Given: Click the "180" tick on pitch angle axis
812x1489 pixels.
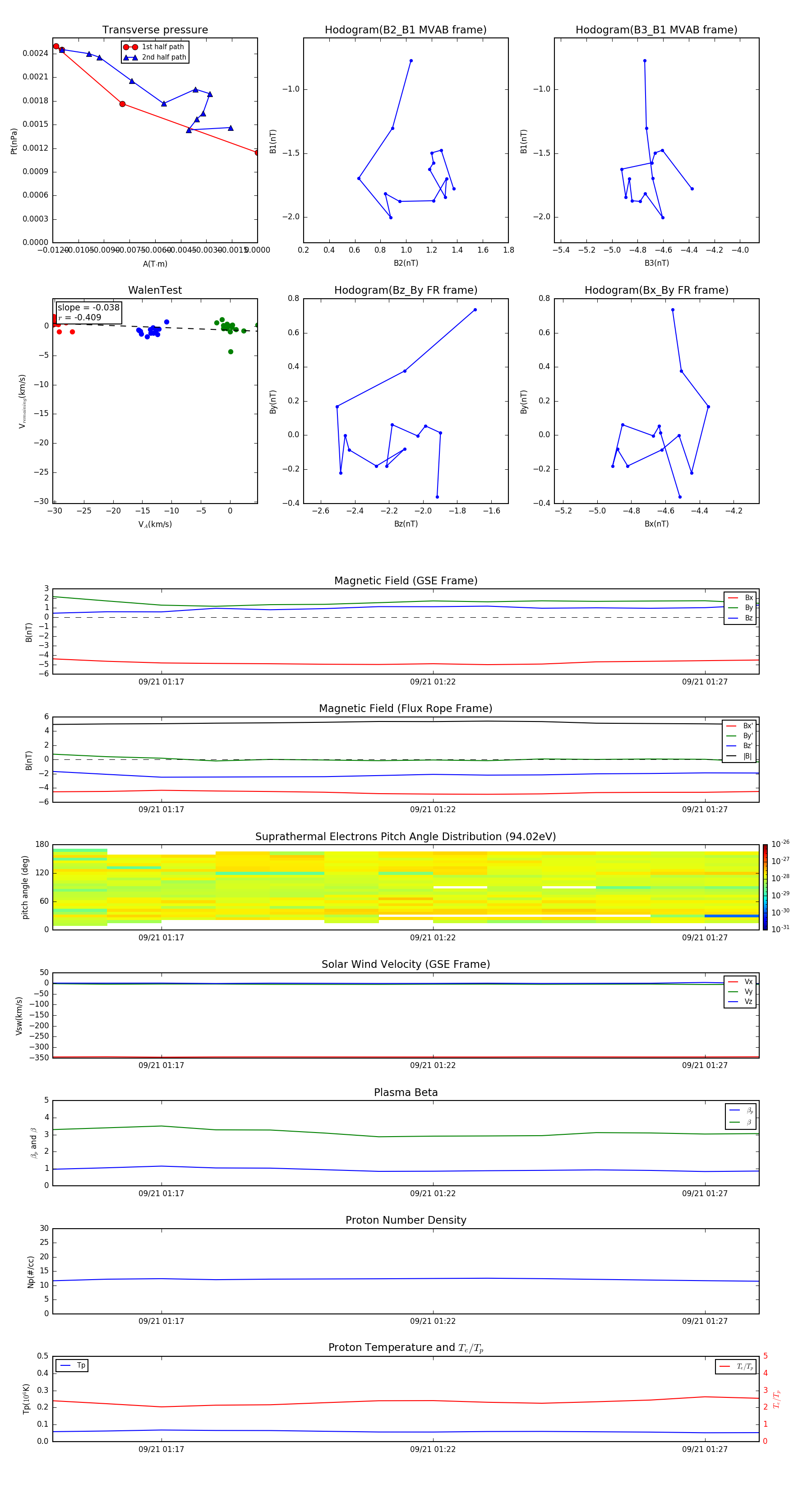Looking at the screenshot, I should coord(42,845).
